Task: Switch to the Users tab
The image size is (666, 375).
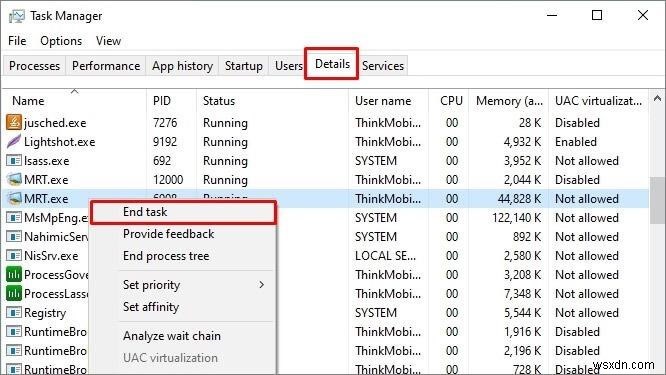Action: pyautogui.click(x=288, y=66)
